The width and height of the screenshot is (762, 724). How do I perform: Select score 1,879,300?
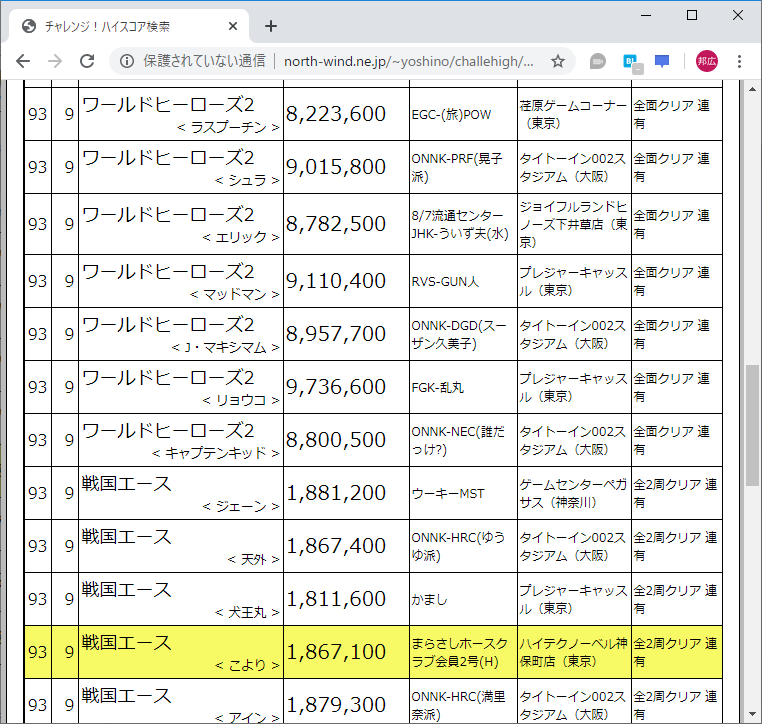(x=336, y=705)
